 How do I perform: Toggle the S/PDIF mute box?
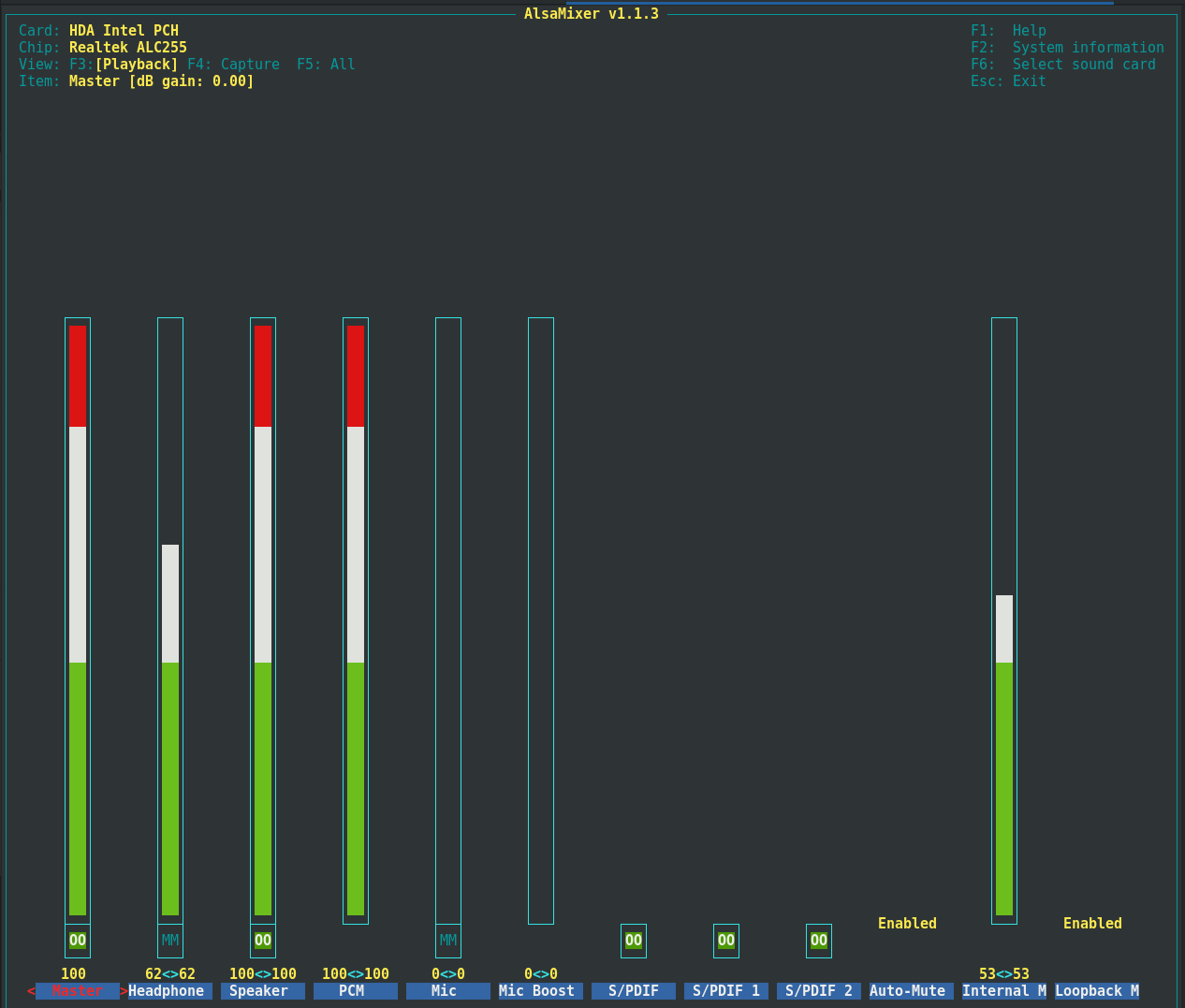[x=634, y=941]
